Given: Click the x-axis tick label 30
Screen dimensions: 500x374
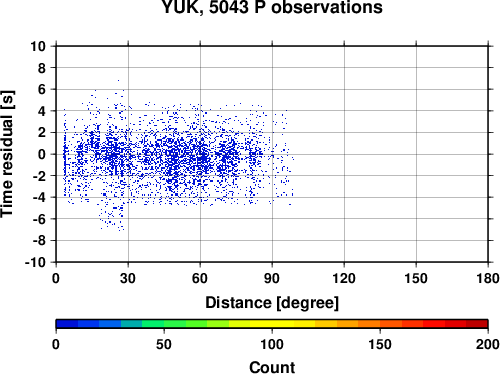Looking at the screenshot, I should [x=128, y=278].
